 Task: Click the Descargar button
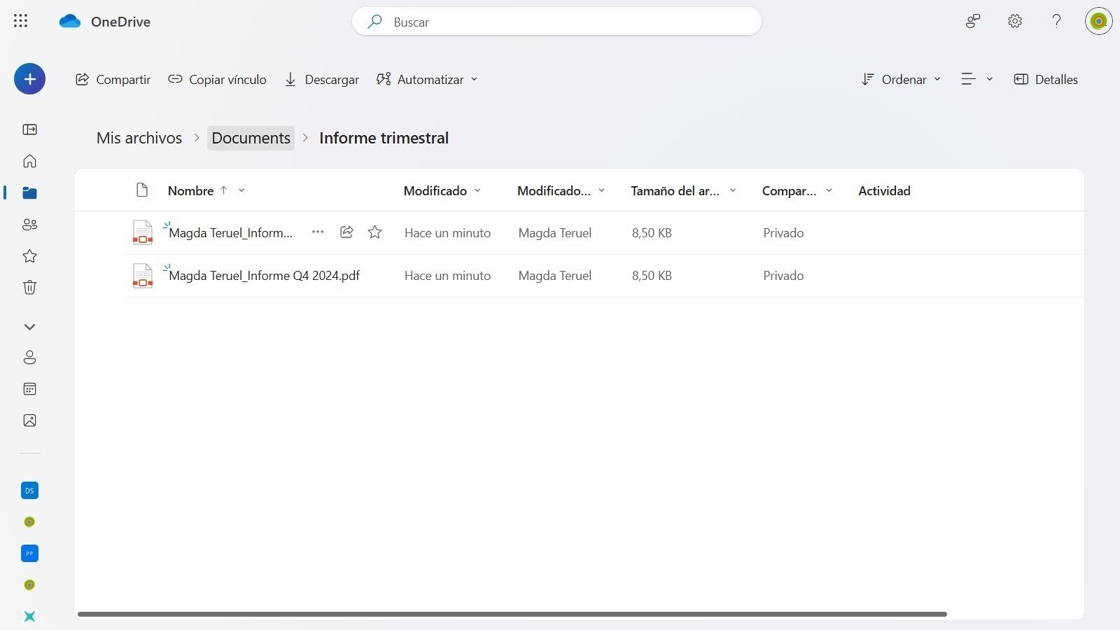pyautogui.click(x=322, y=79)
